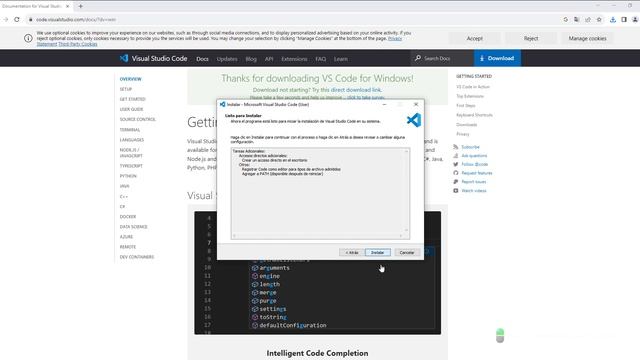Open Remote in the docs sidebar
The image size is (640, 360).
coord(127,247)
